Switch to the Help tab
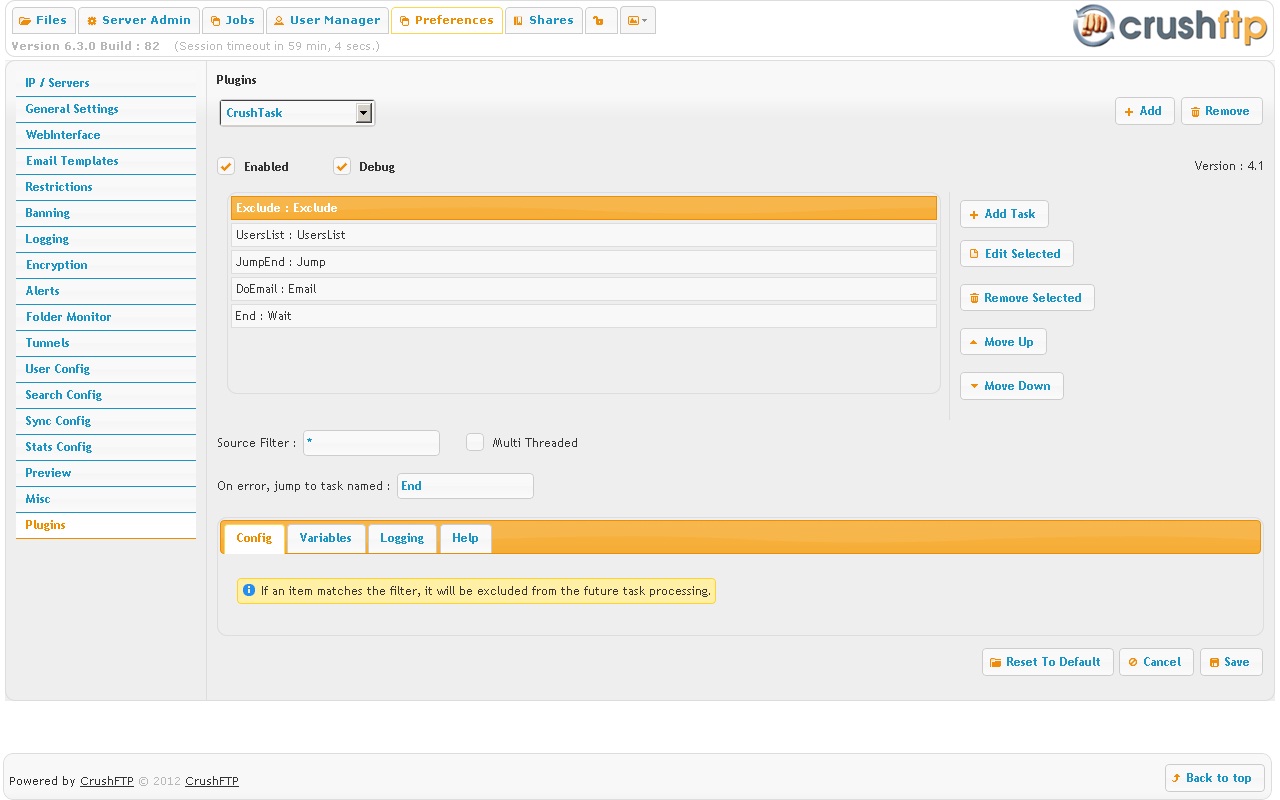This screenshot has height=800, width=1280. [x=465, y=538]
